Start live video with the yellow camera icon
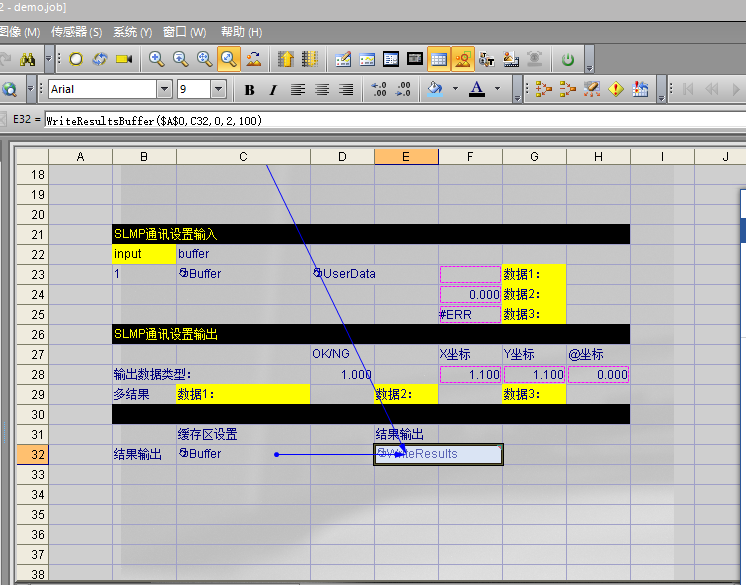This screenshot has height=585, width=746. (x=124, y=59)
